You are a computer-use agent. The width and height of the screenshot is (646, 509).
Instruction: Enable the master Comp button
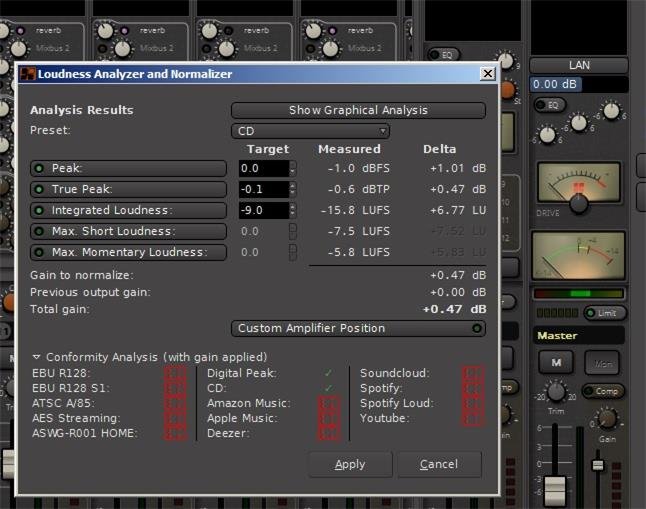602,391
